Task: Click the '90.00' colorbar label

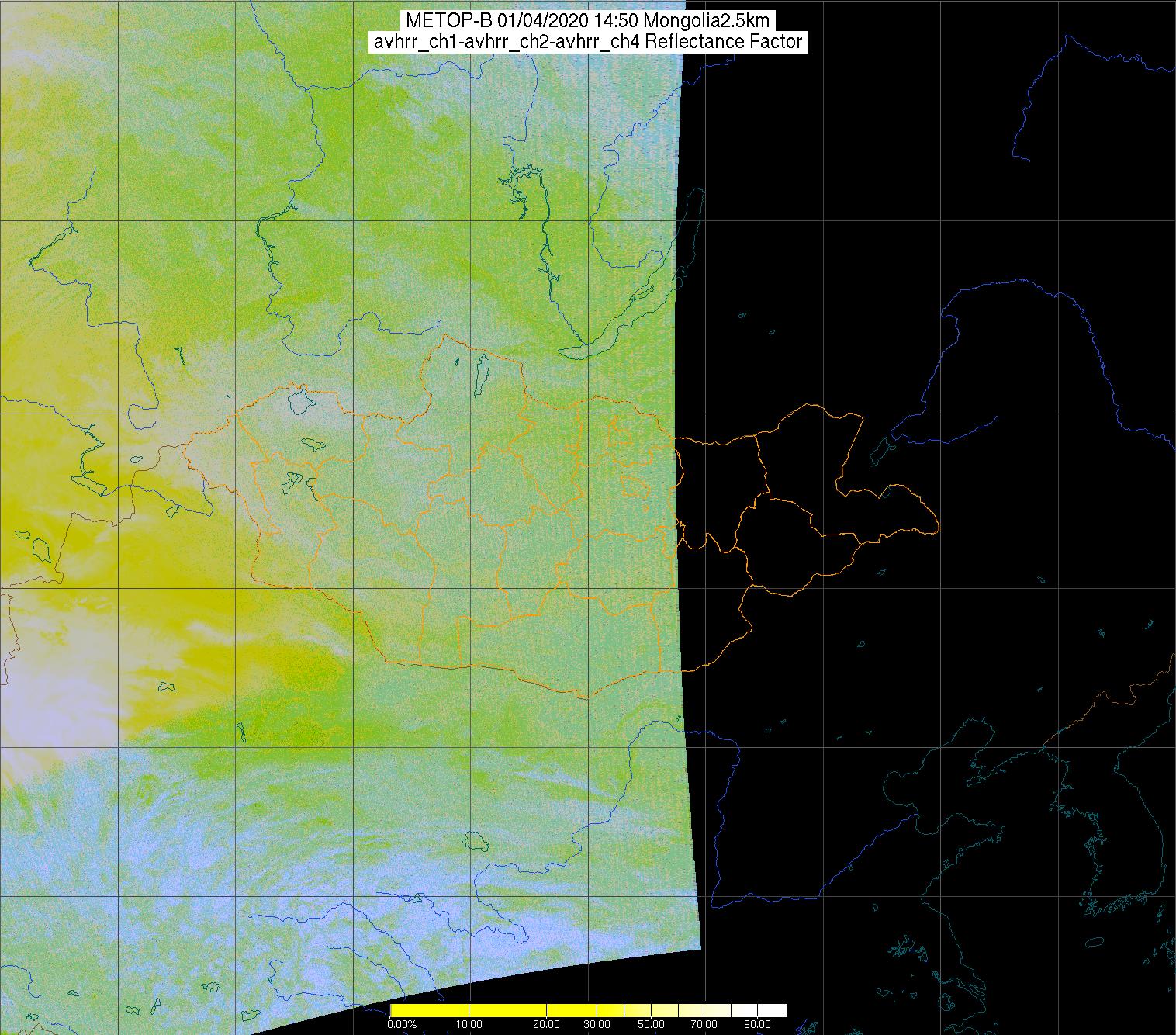Action: coord(757,1024)
